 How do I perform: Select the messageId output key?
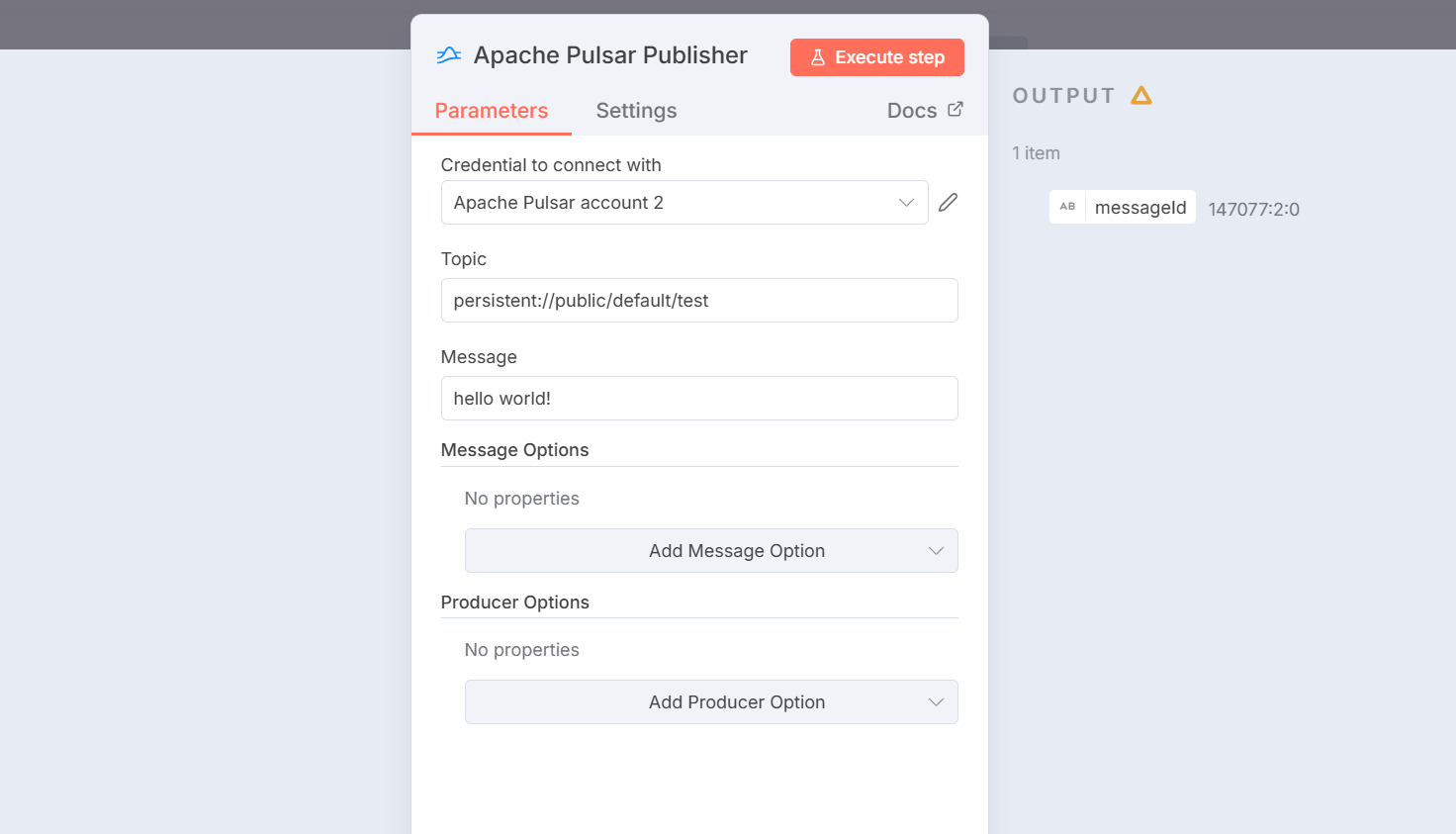tap(1140, 208)
